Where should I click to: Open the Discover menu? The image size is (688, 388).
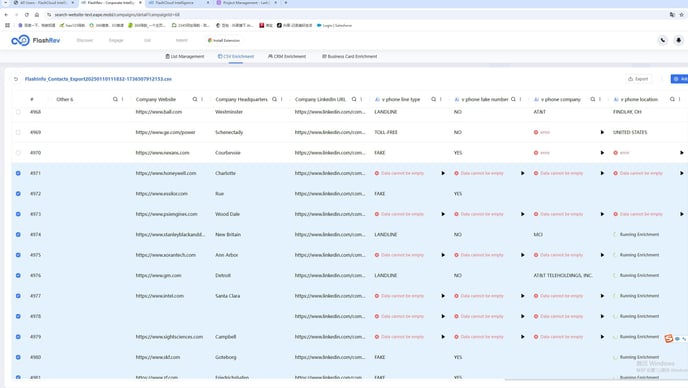(x=85, y=40)
